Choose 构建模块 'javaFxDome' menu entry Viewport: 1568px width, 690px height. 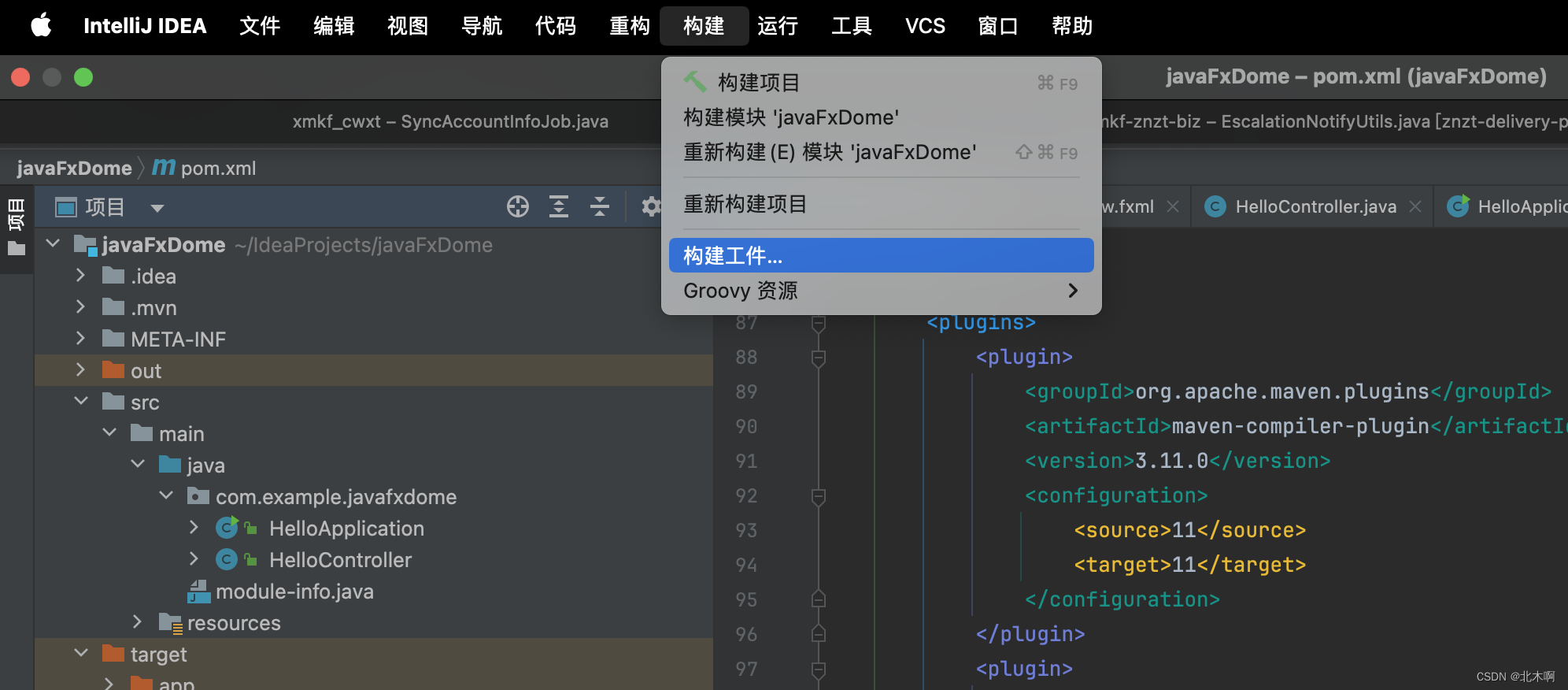[881, 117]
